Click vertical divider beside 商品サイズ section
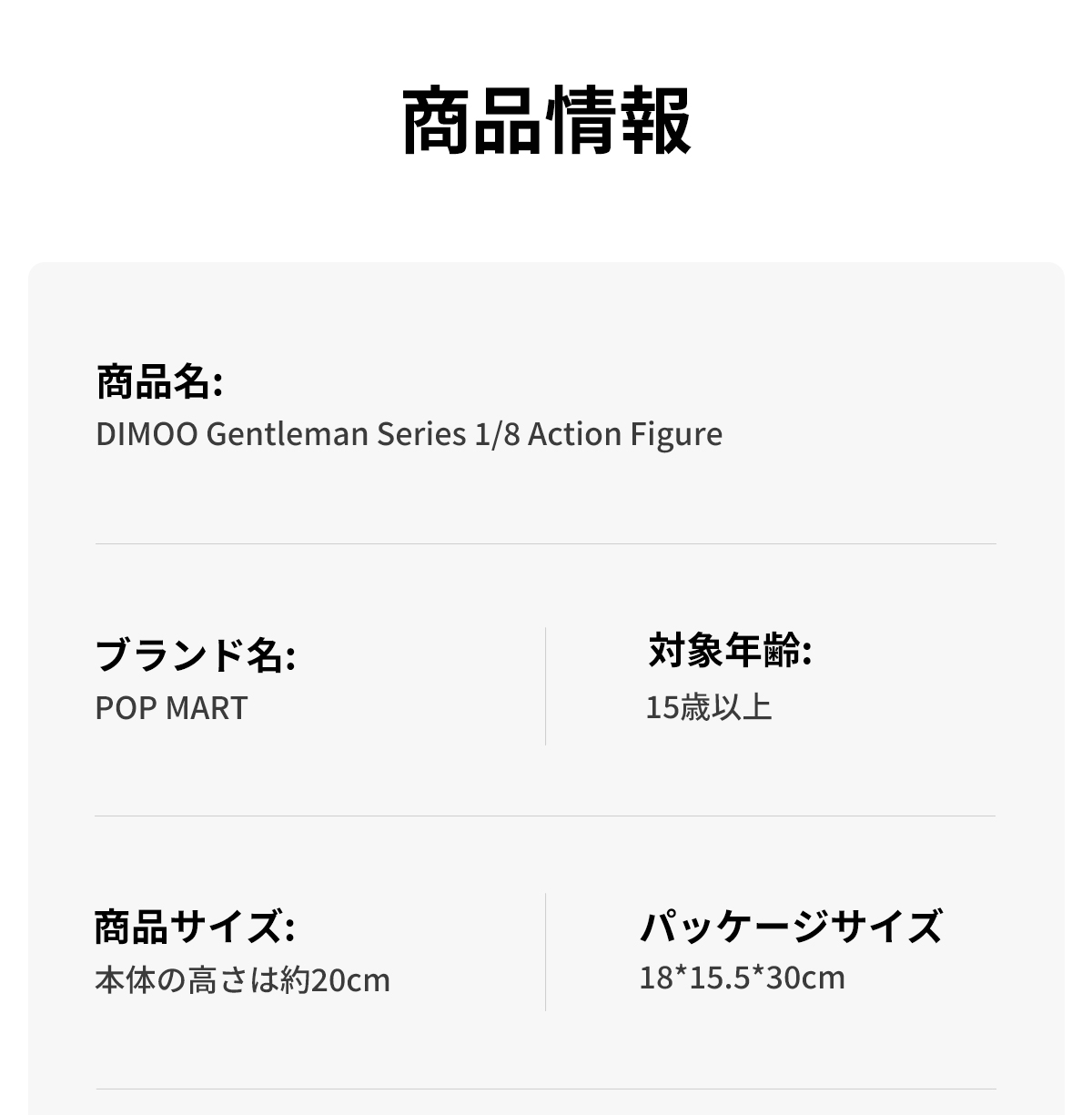The height and width of the screenshot is (1115, 1092). tap(546, 952)
